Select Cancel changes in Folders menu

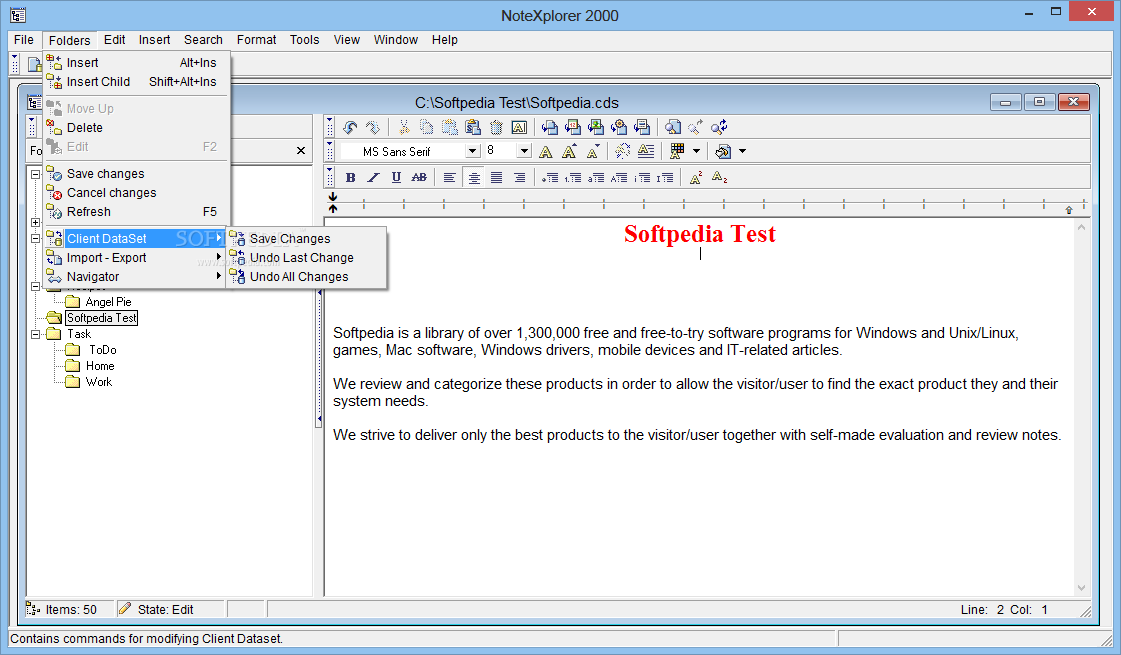[x=136, y=193]
